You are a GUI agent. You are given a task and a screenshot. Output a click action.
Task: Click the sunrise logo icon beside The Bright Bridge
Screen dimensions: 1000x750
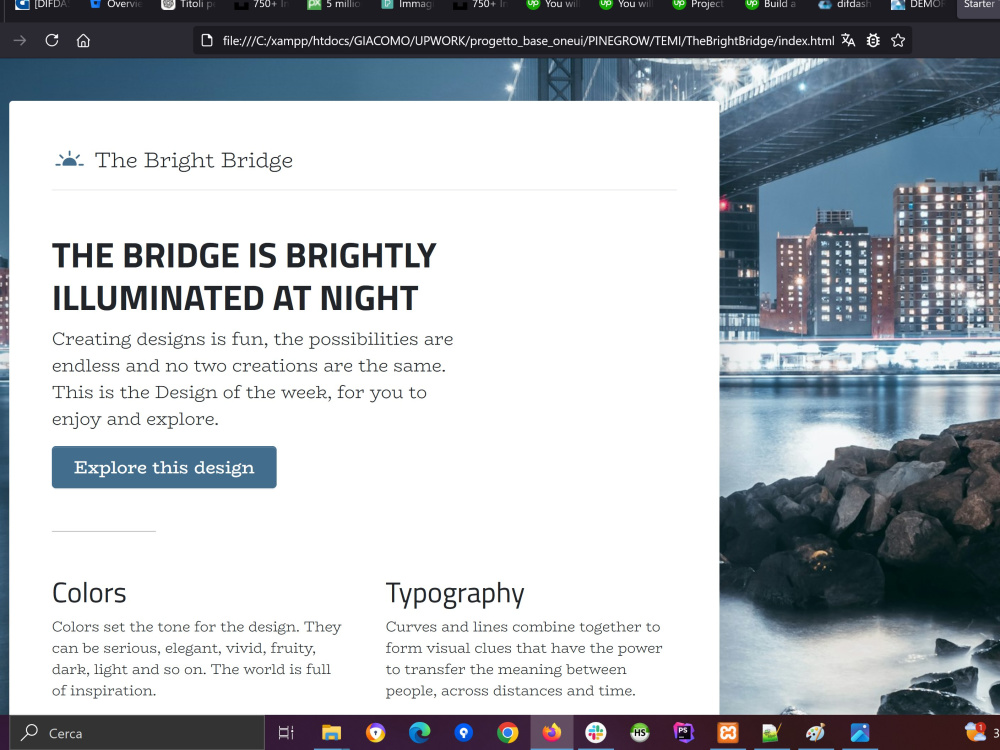point(70,159)
